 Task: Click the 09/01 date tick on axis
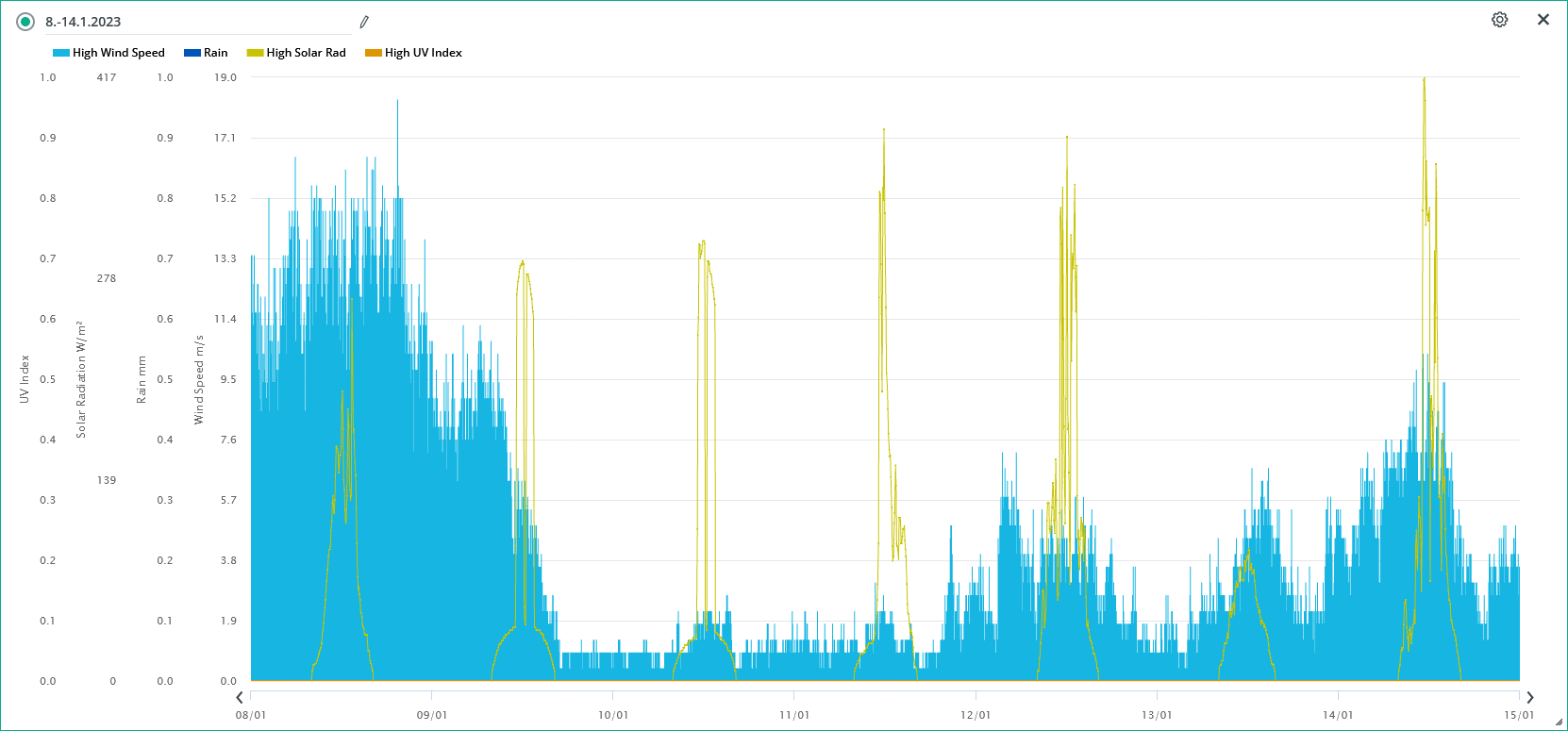coord(432,715)
